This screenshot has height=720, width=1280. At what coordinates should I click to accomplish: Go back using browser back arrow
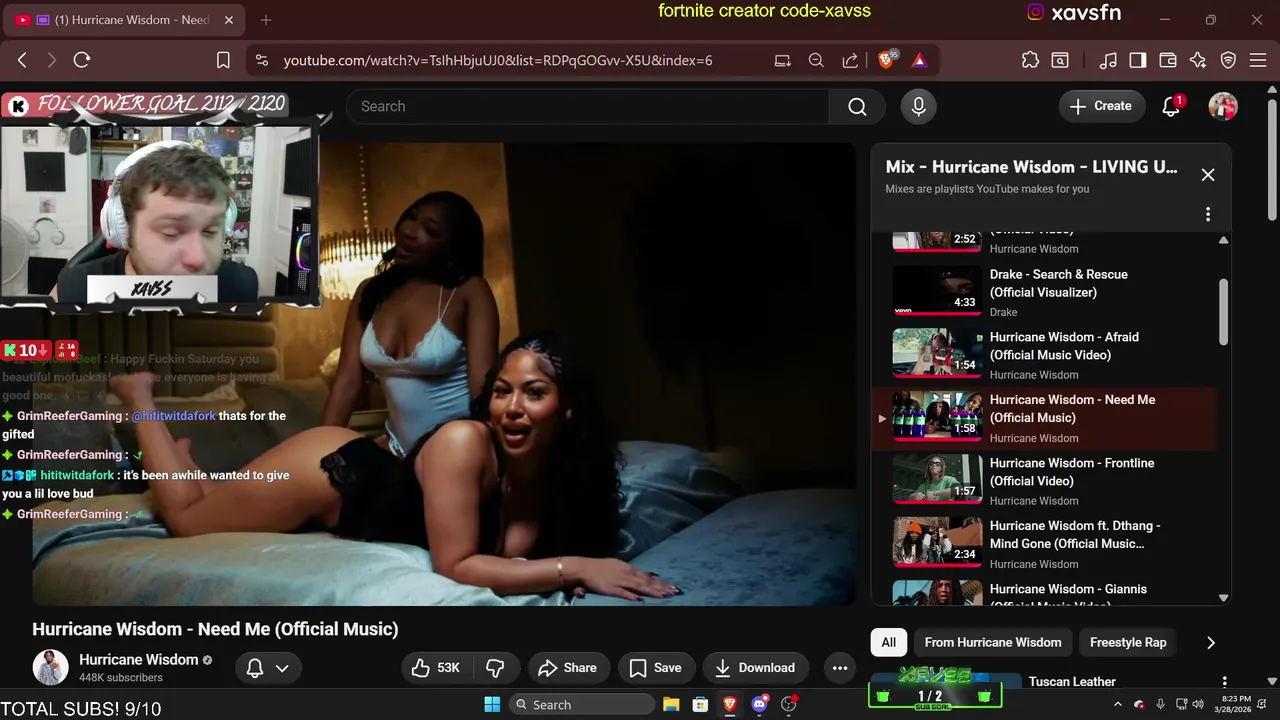coord(22,60)
